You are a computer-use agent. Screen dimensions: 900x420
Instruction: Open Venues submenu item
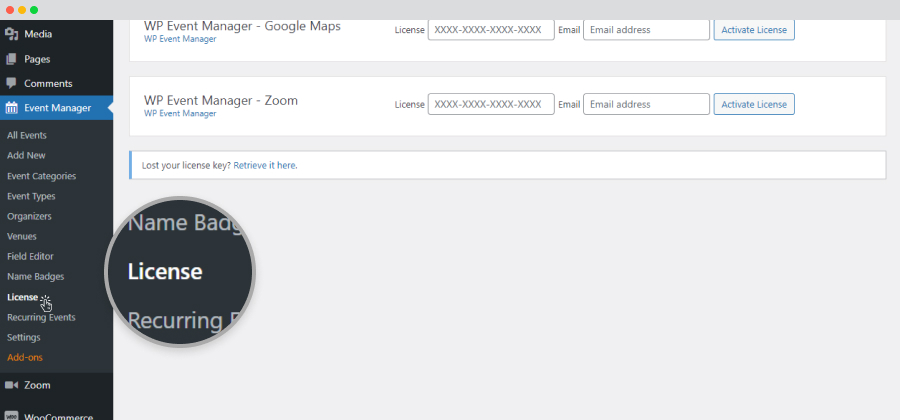coord(22,236)
